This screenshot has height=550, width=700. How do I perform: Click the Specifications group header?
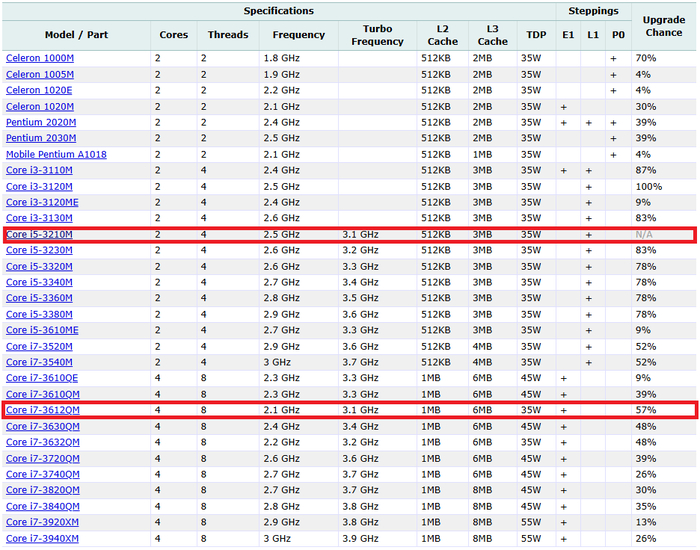click(x=279, y=11)
